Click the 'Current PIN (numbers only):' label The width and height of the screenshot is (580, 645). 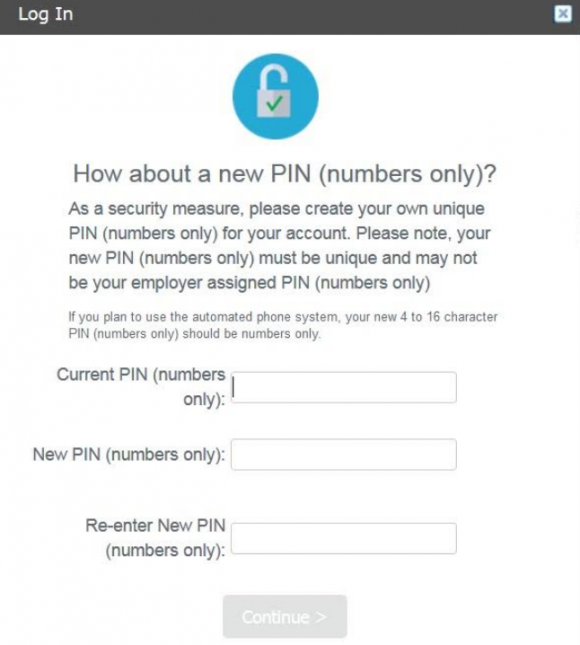coord(141,387)
